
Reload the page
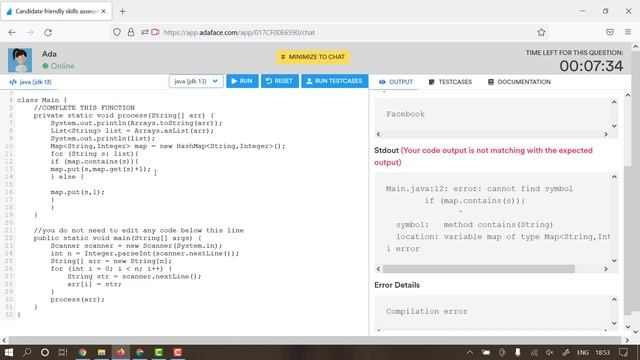coord(48,32)
